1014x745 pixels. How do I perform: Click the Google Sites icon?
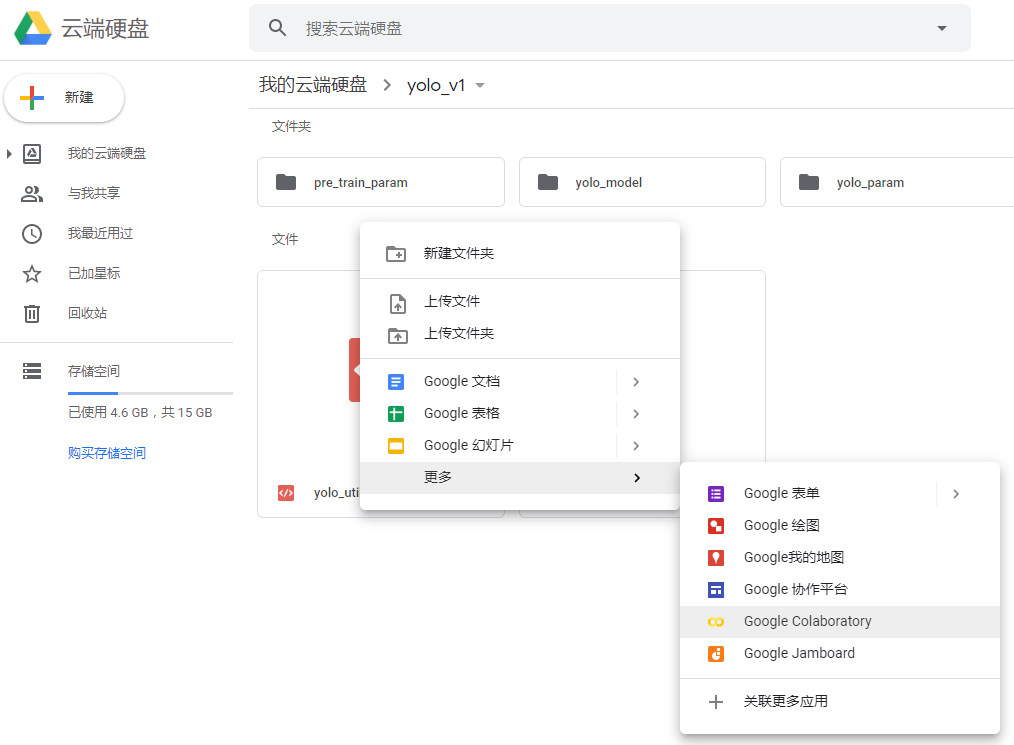pos(716,590)
